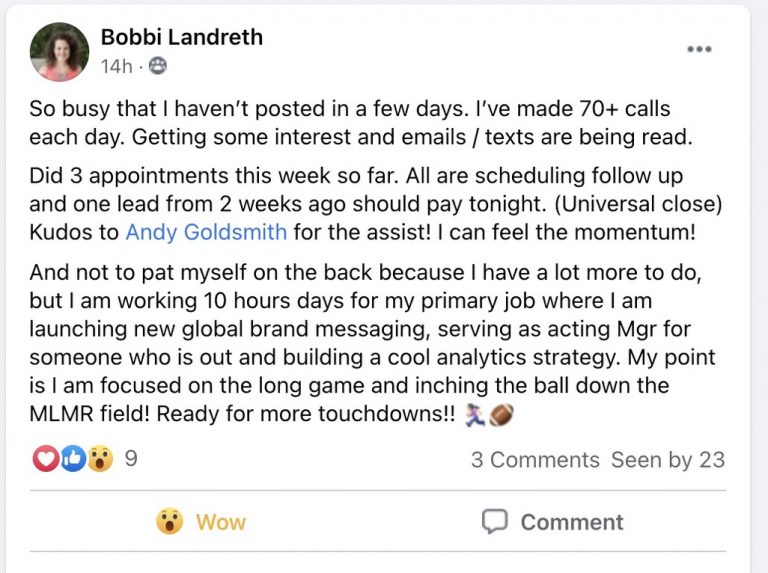Image resolution: width=768 pixels, height=573 pixels.
Task: Show who reacted via the 9 count
Action: pos(131,458)
